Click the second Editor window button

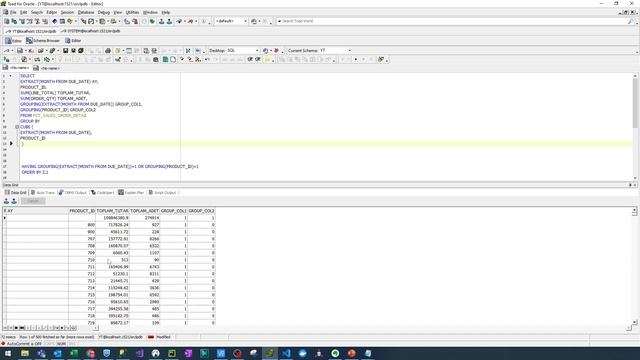(x=73, y=41)
